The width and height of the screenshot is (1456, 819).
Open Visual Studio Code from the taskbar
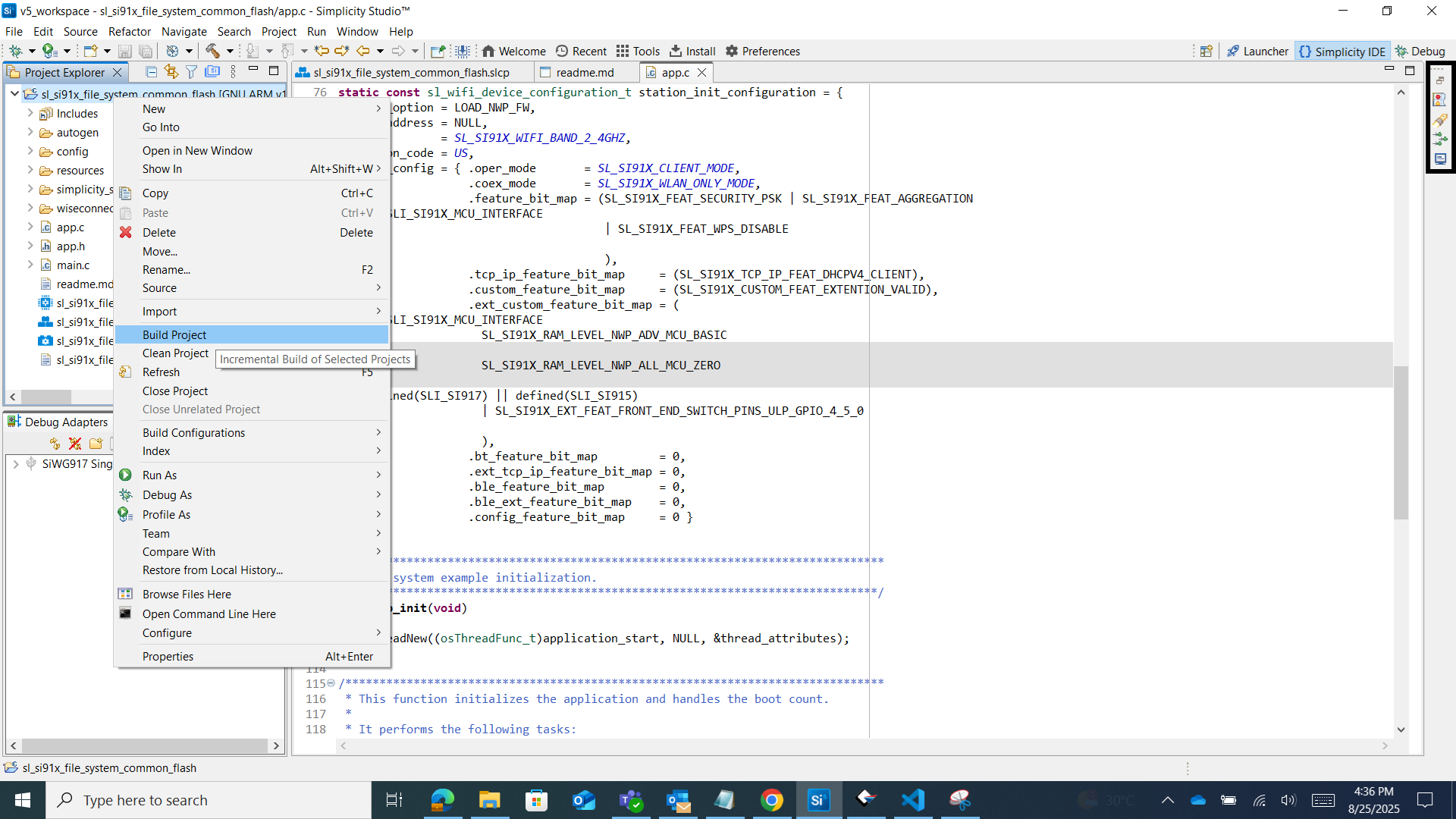coord(913,800)
